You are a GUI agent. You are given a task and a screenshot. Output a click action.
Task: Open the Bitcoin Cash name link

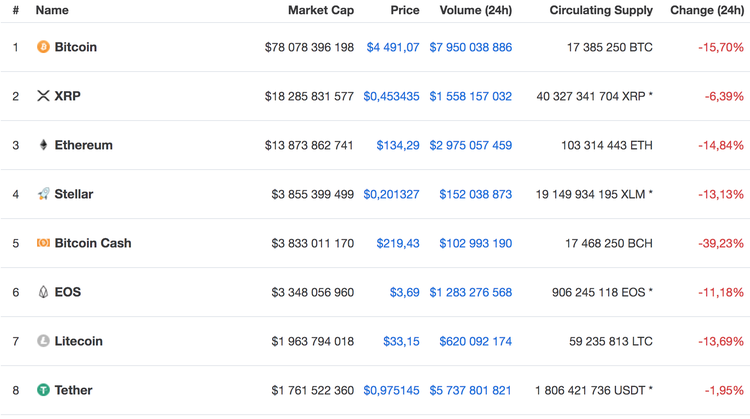(x=93, y=243)
